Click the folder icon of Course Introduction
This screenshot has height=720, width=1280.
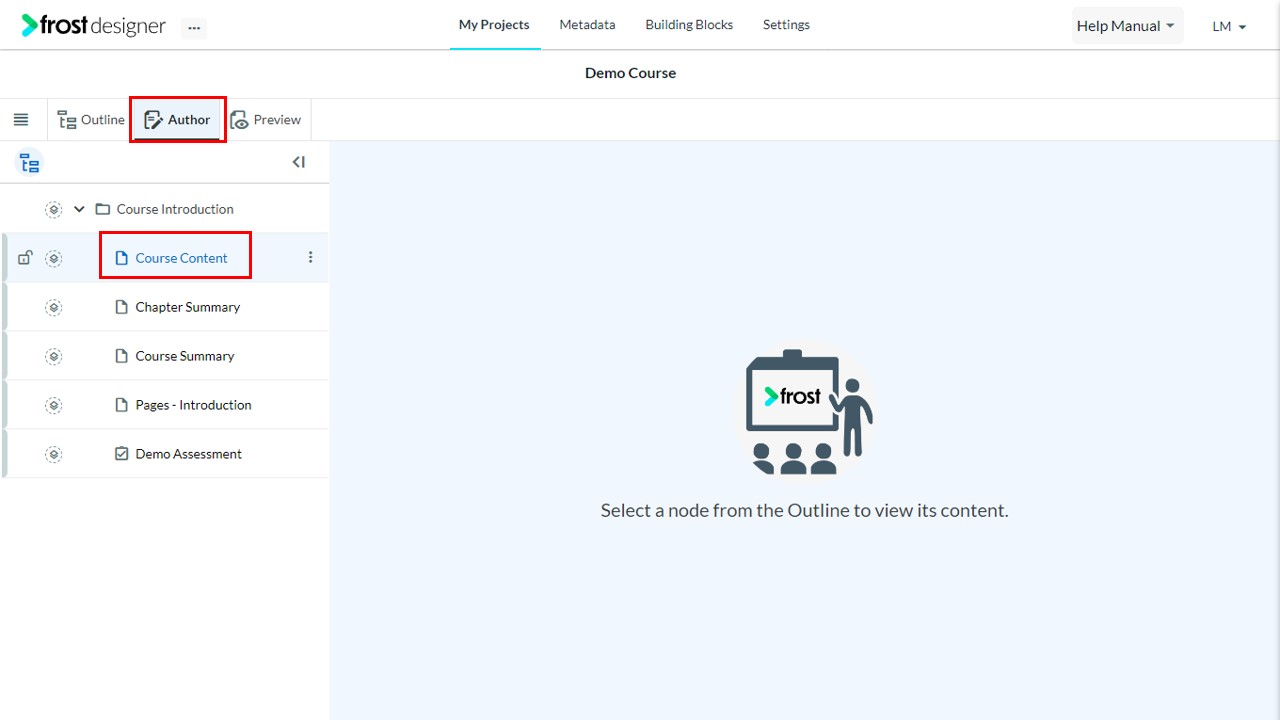tap(102, 210)
